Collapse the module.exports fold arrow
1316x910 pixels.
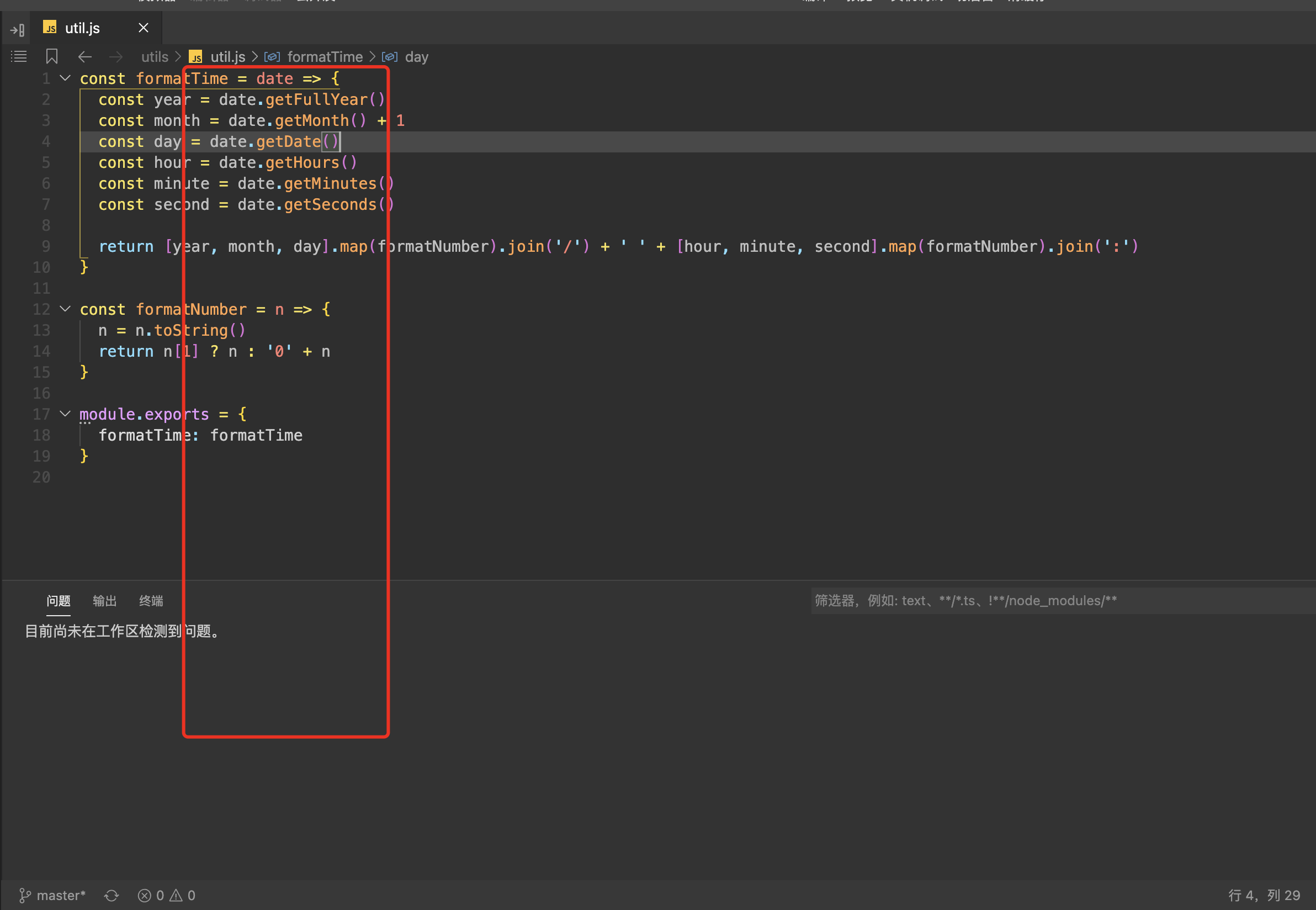66,414
